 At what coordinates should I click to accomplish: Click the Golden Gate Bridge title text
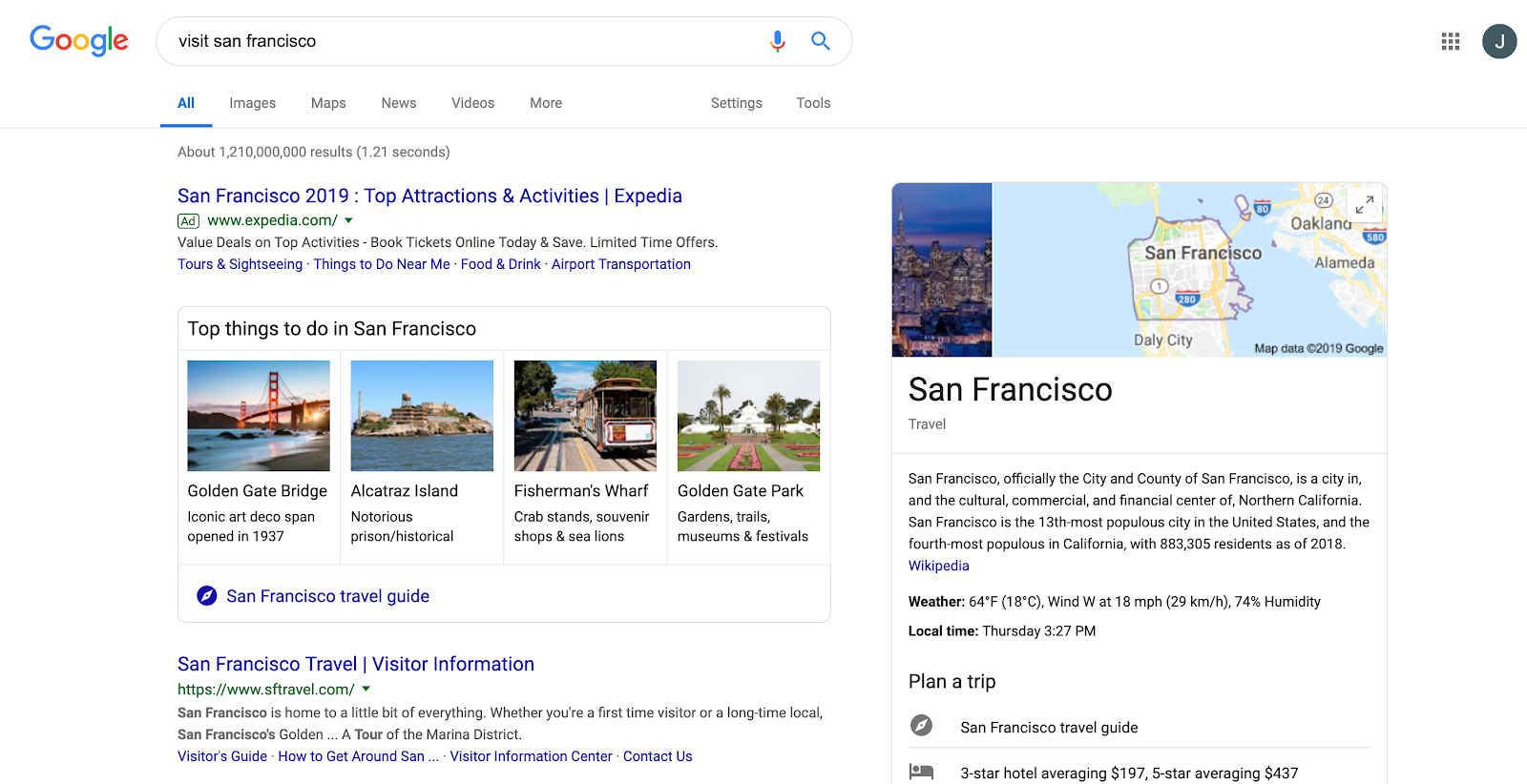[258, 491]
